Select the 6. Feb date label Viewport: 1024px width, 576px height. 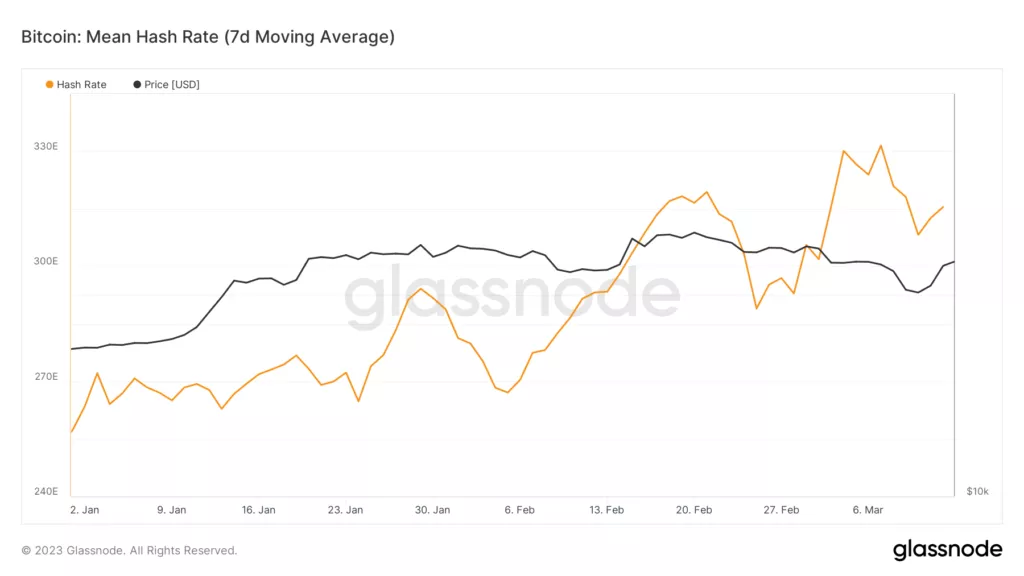click(x=521, y=510)
